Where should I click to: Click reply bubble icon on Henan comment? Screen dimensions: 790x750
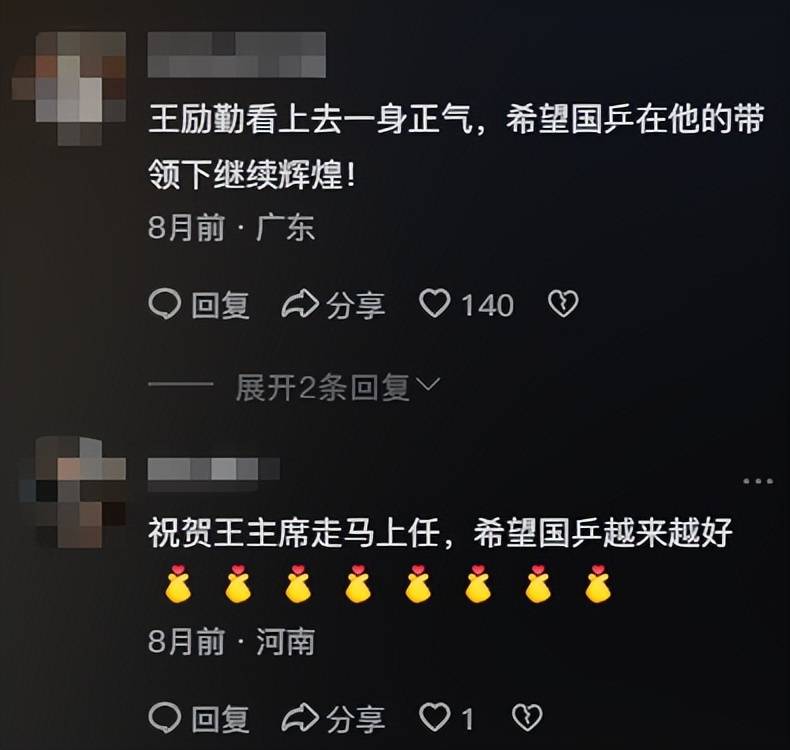pos(165,717)
